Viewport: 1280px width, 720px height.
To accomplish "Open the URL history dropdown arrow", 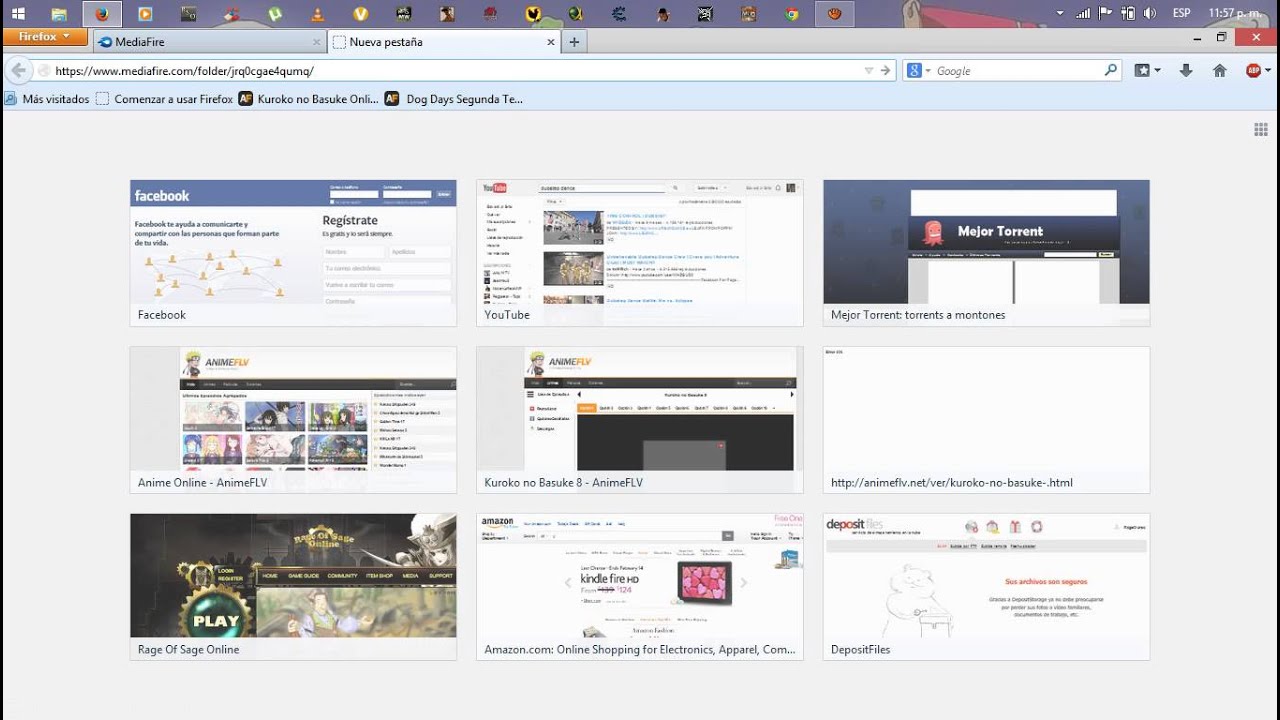I will coord(868,71).
